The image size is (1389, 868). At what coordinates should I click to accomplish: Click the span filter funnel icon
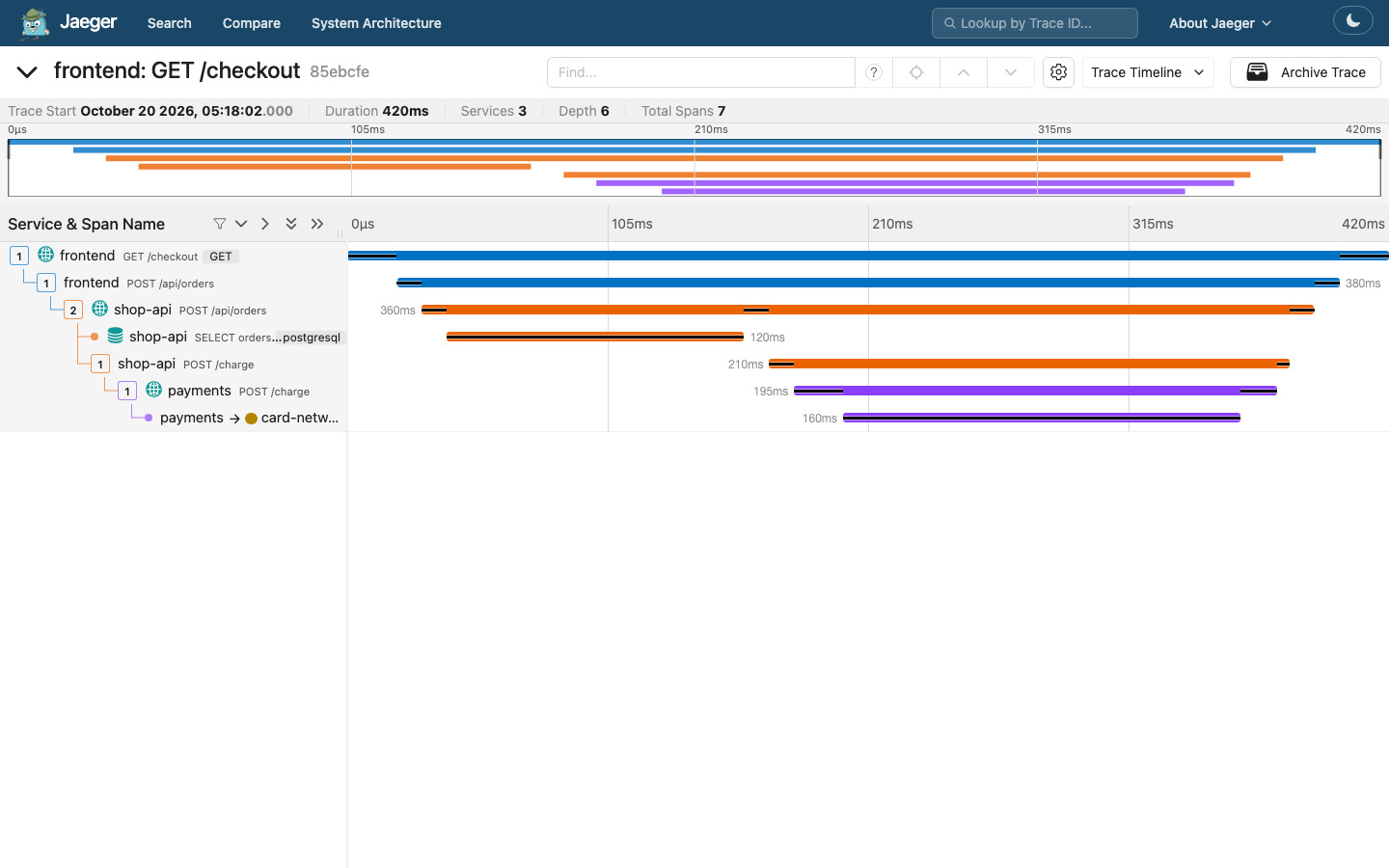pyautogui.click(x=220, y=224)
